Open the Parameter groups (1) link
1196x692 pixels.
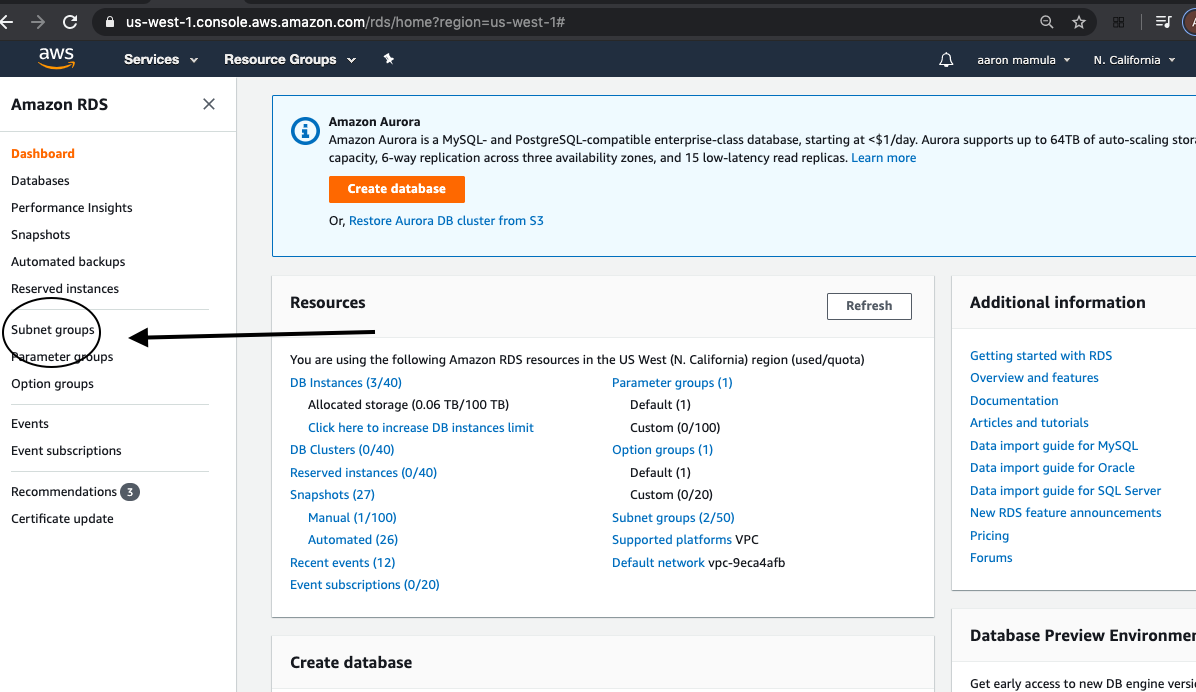(x=672, y=382)
